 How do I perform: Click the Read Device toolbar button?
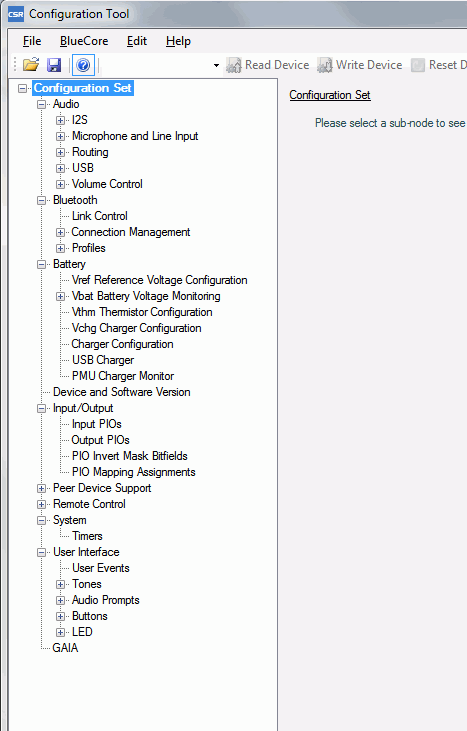[268, 65]
